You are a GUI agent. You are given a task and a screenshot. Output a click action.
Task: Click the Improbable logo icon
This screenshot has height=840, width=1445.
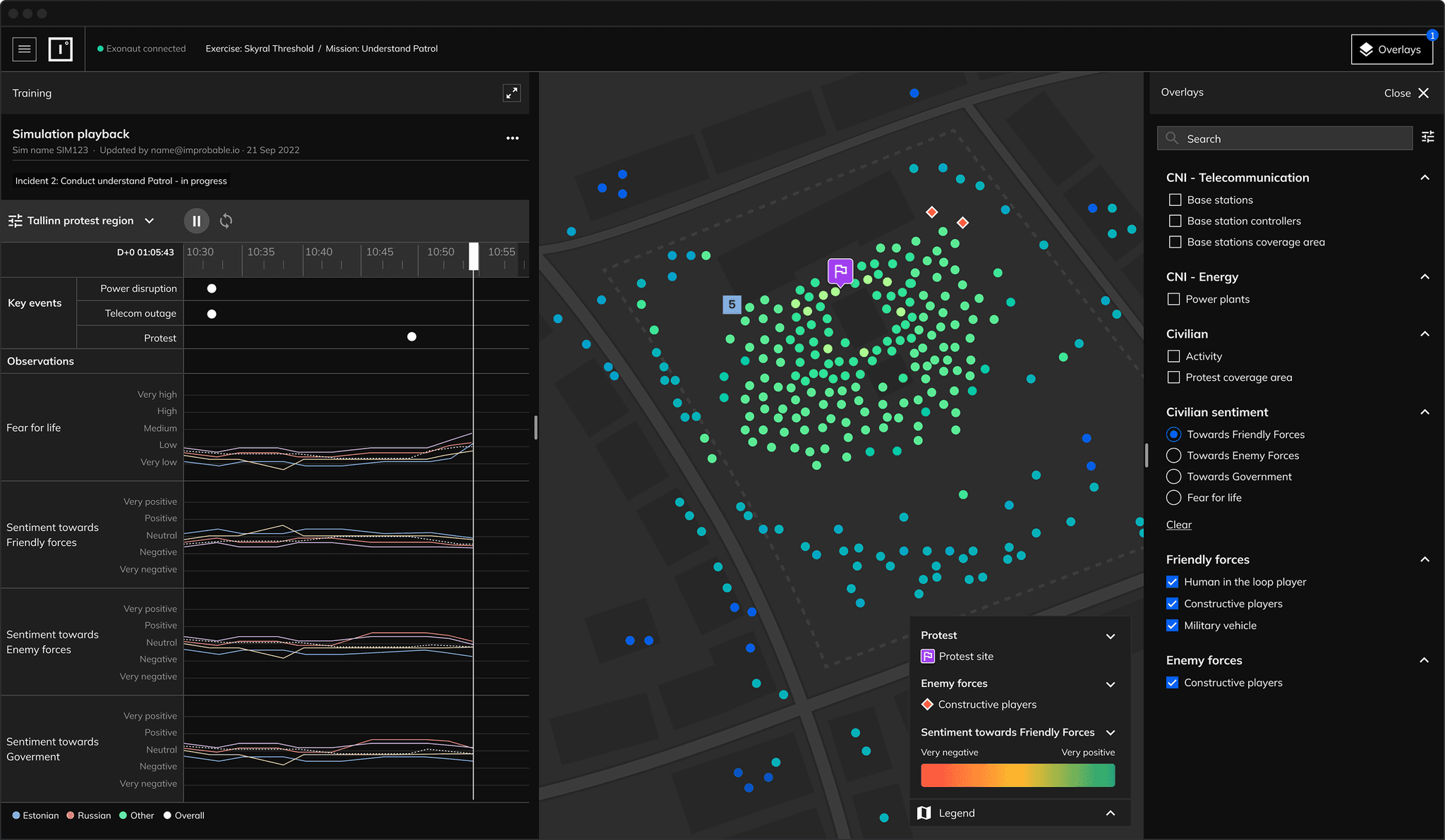[x=61, y=49]
